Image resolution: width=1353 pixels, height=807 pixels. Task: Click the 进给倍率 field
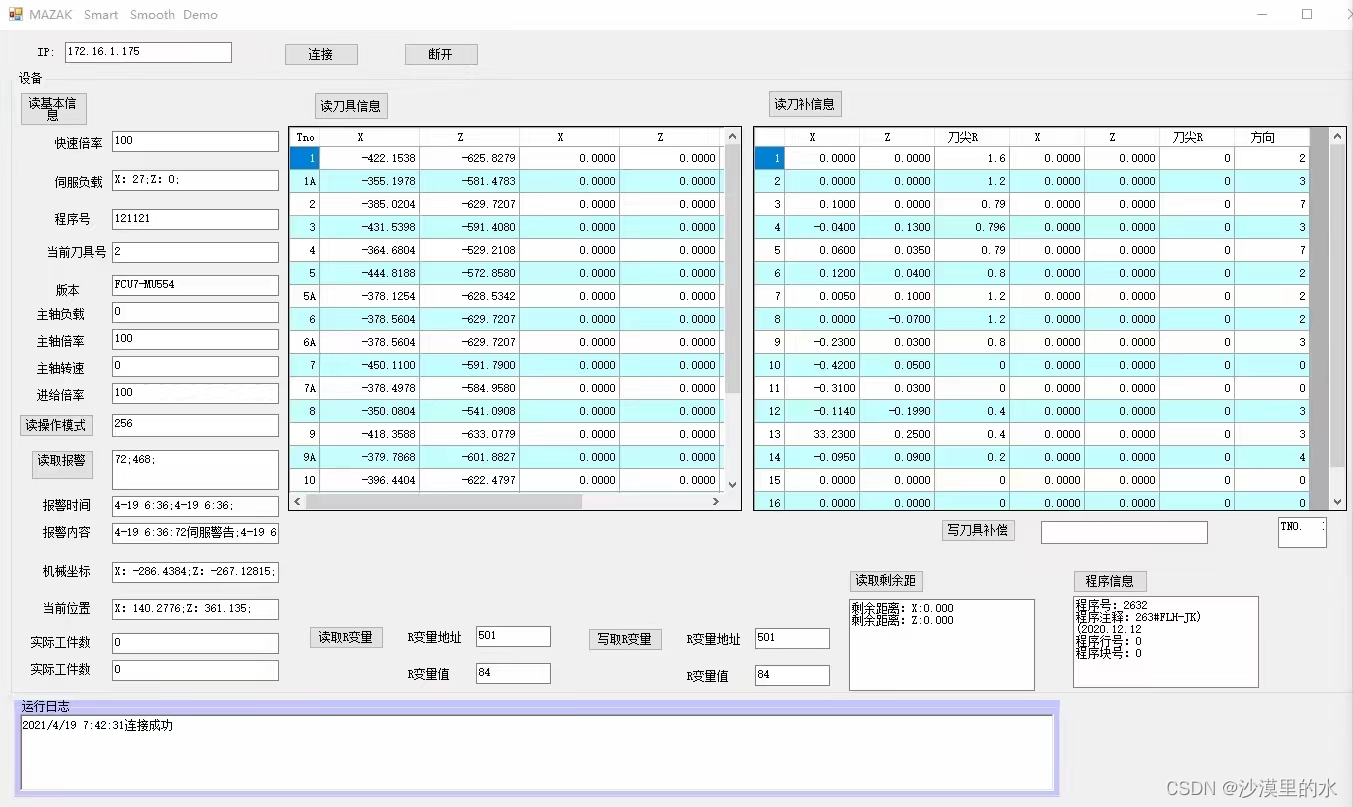(195, 393)
